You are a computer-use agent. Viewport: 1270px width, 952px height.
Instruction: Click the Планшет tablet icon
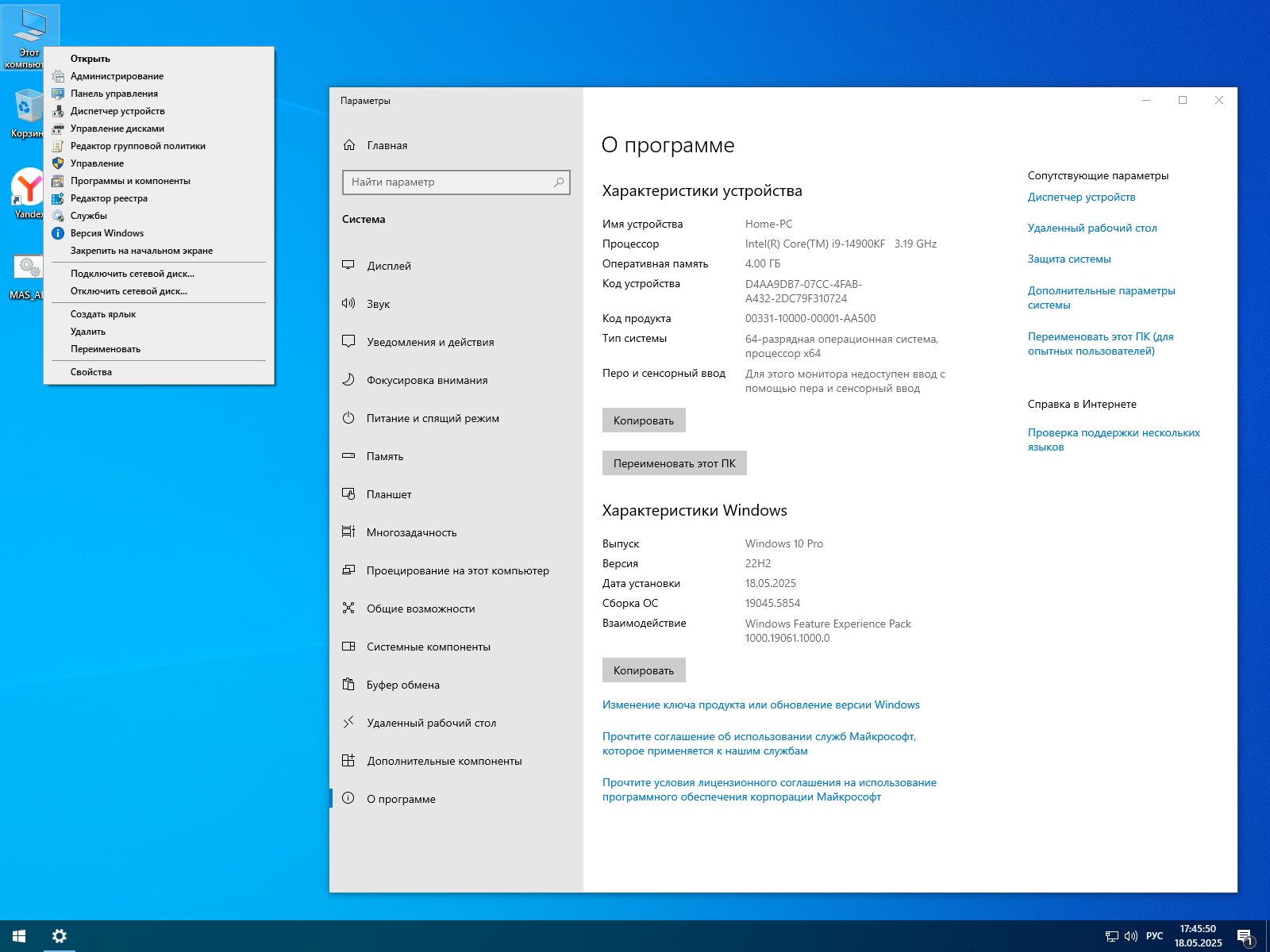point(348,494)
